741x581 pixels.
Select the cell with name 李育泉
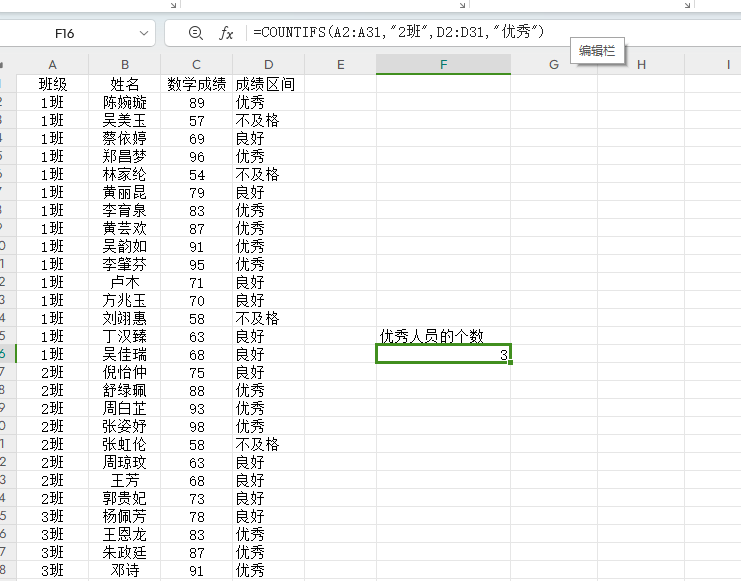coord(125,210)
